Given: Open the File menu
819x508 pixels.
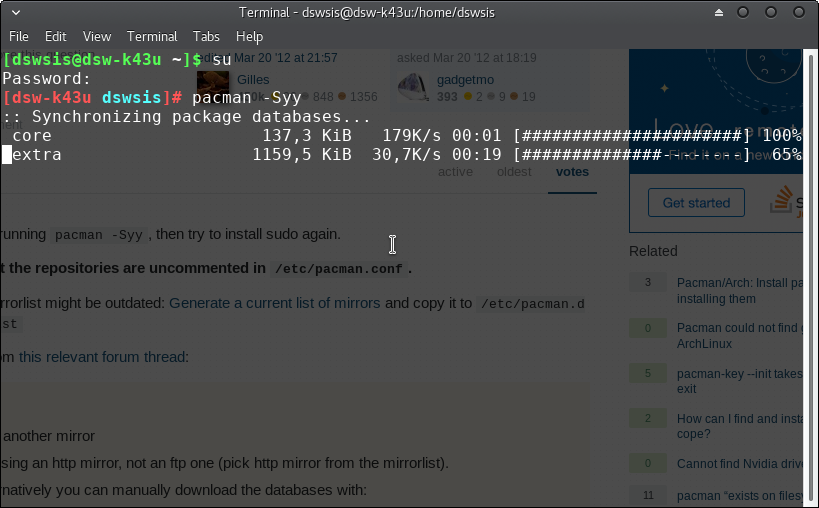Looking at the screenshot, I should tap(18, 36).
